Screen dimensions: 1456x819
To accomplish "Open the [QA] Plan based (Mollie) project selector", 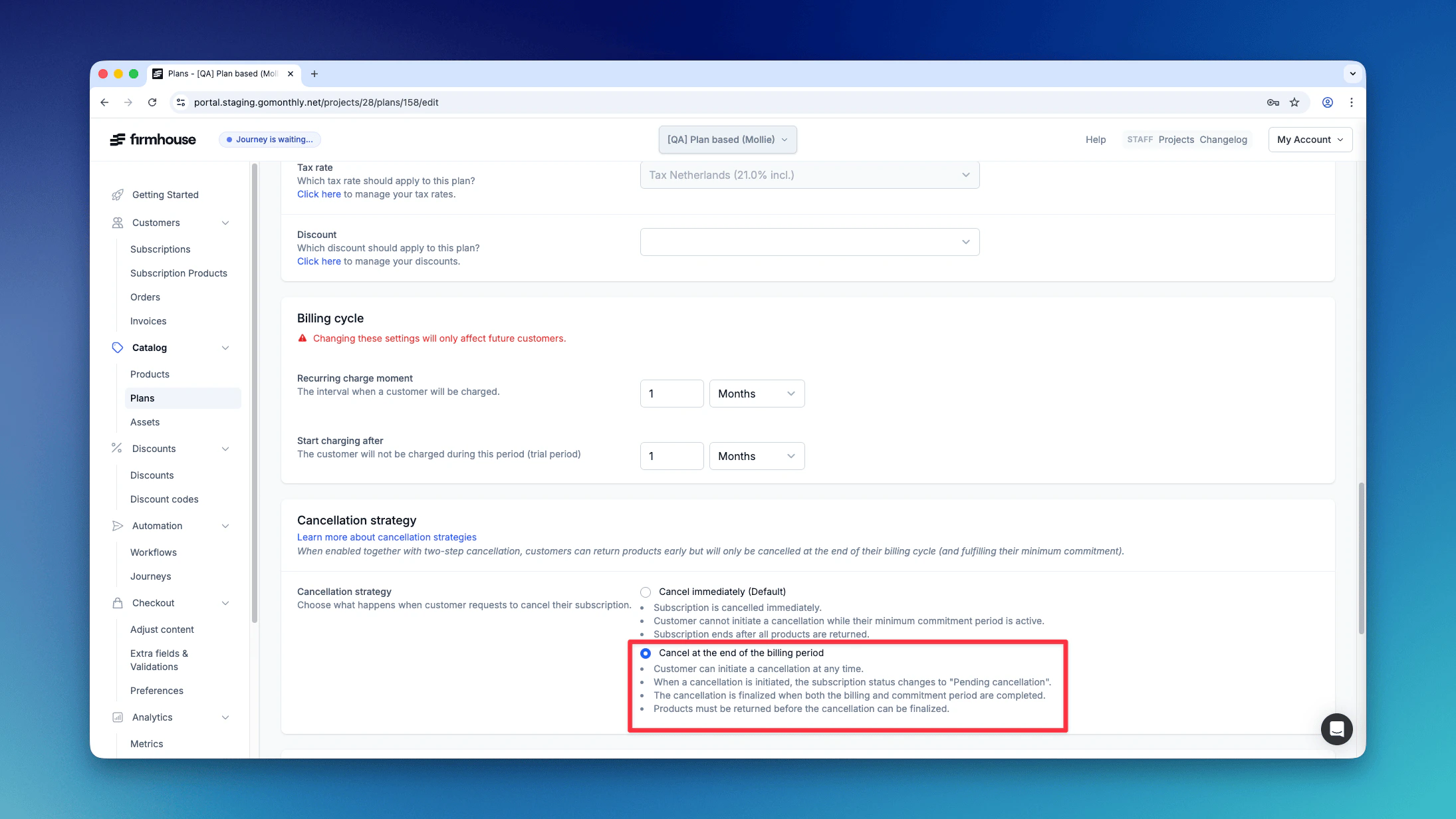I will pyautogui.click(x=727, y=140).
